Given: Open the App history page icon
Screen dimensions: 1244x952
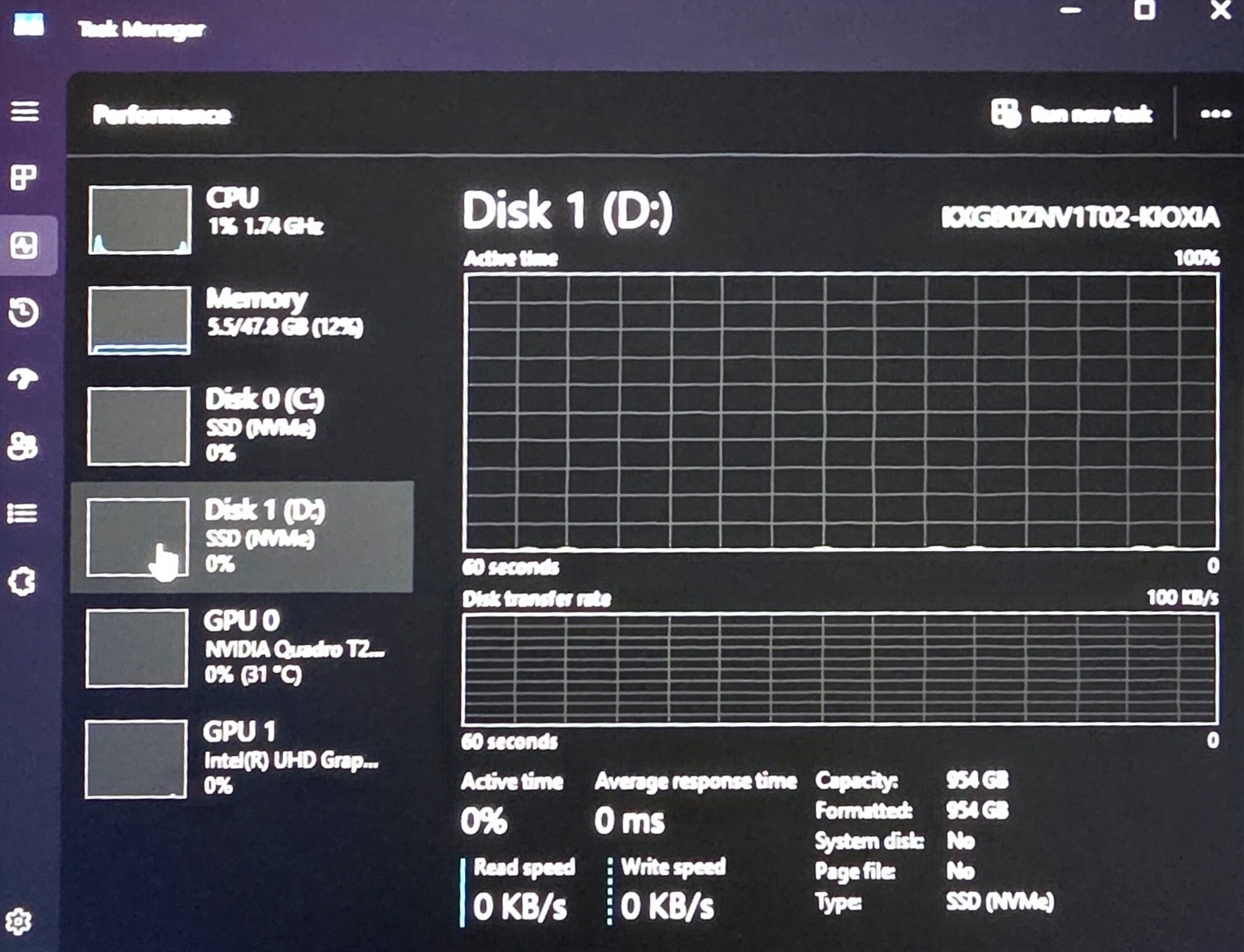Looking at the screenshot, I should tap(23, 312).
